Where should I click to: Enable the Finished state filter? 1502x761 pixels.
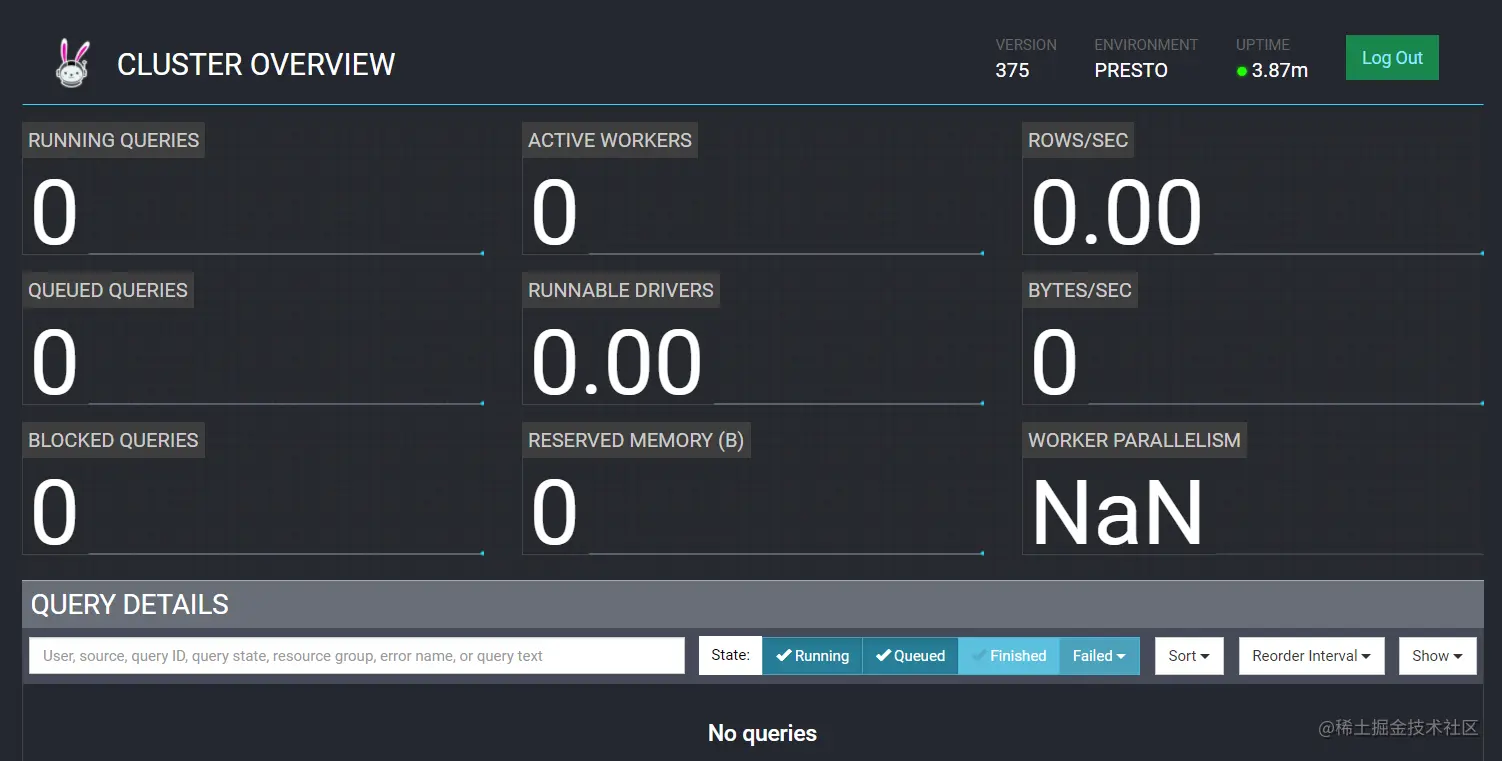pyautogui.click(x=1008, y=656)
